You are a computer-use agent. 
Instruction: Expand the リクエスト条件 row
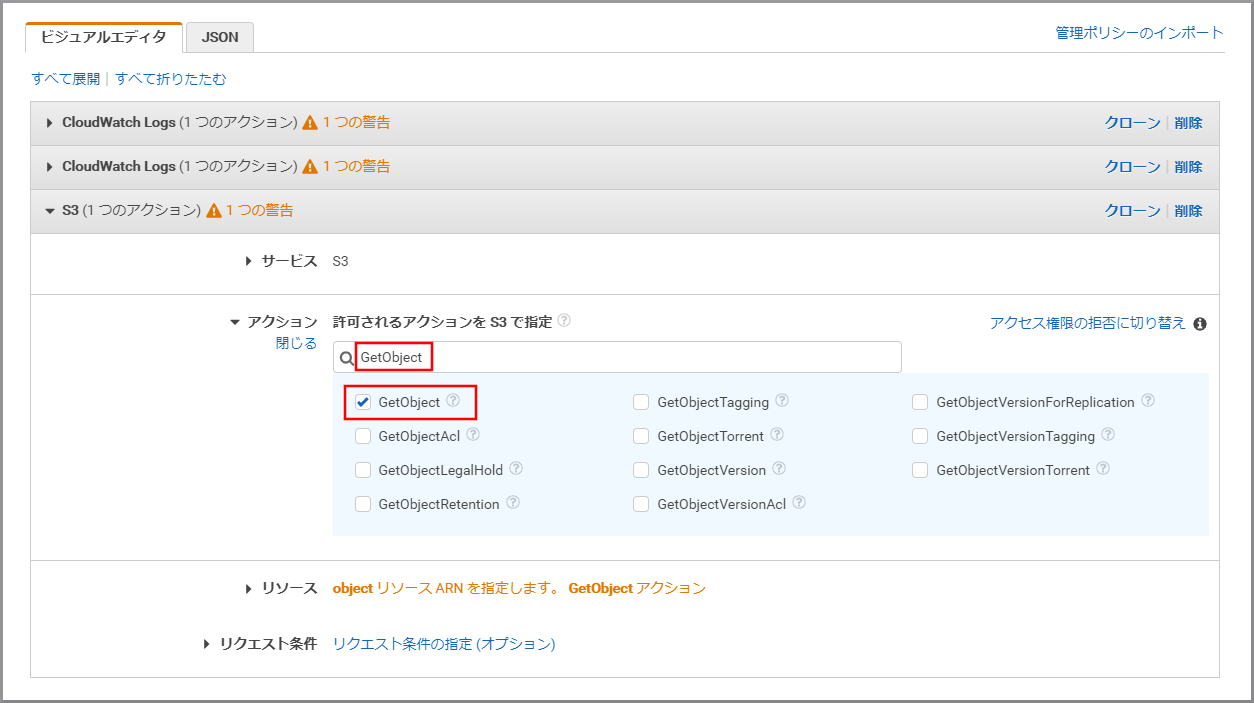[x=207, y=644]
